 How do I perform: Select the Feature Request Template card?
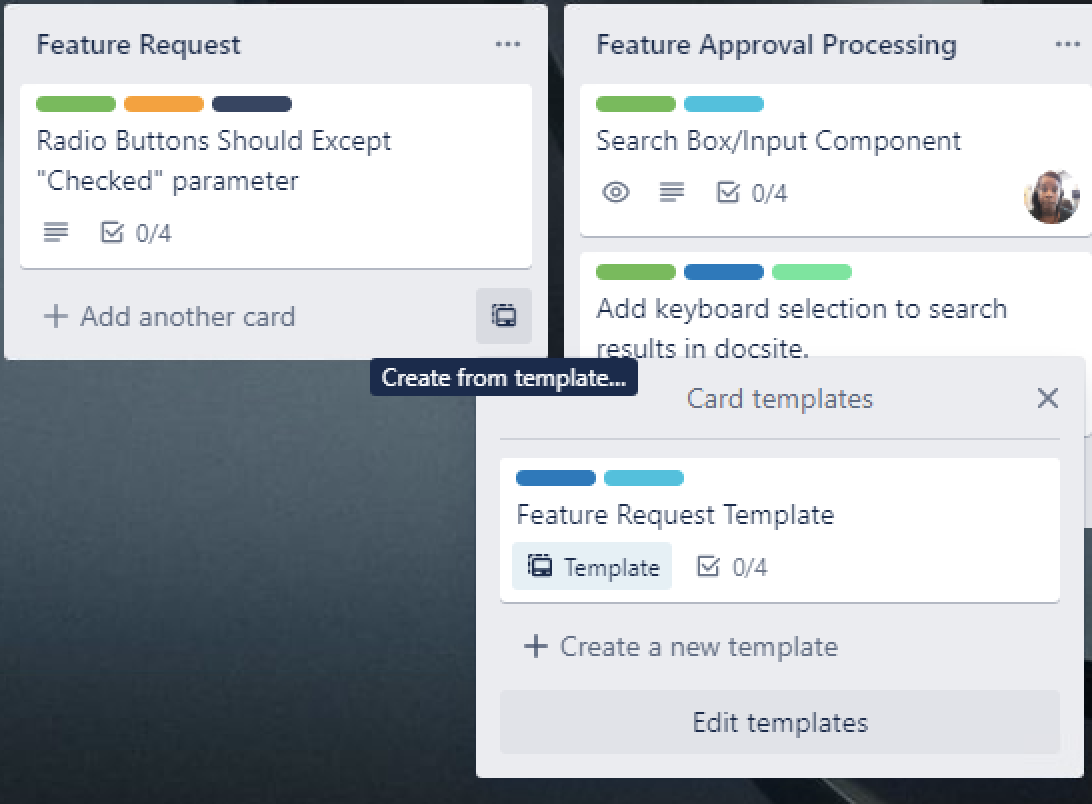tap(675, 514)
